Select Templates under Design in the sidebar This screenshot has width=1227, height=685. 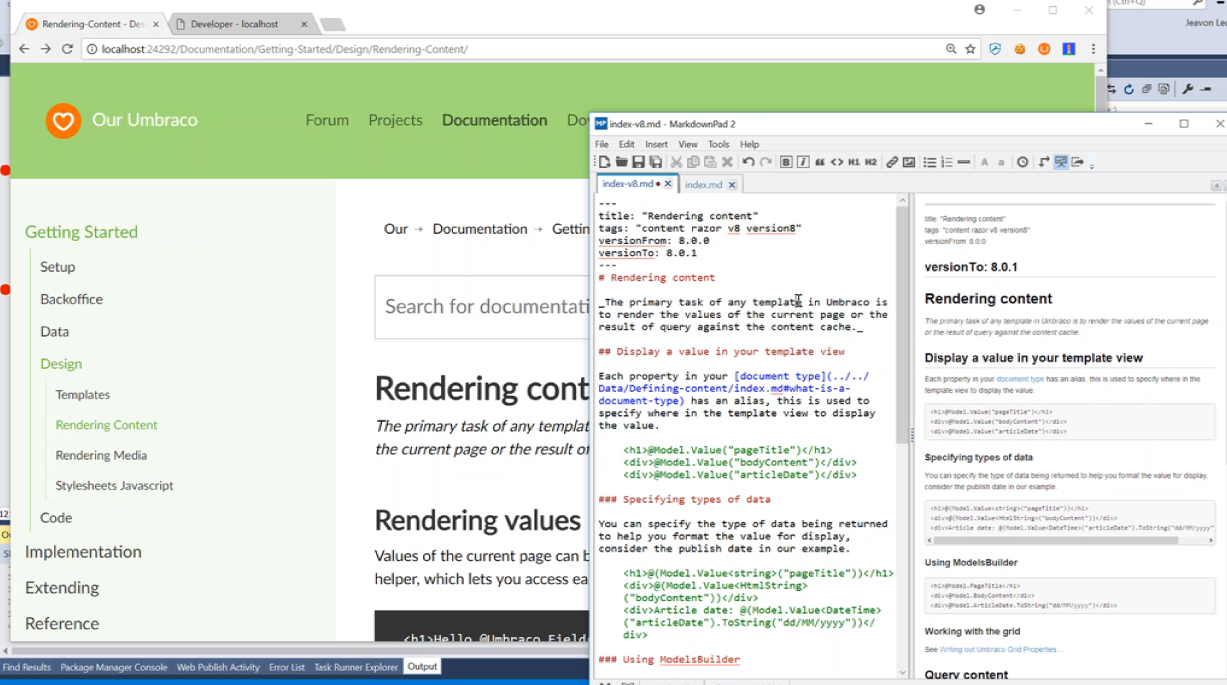coord(83,395)
